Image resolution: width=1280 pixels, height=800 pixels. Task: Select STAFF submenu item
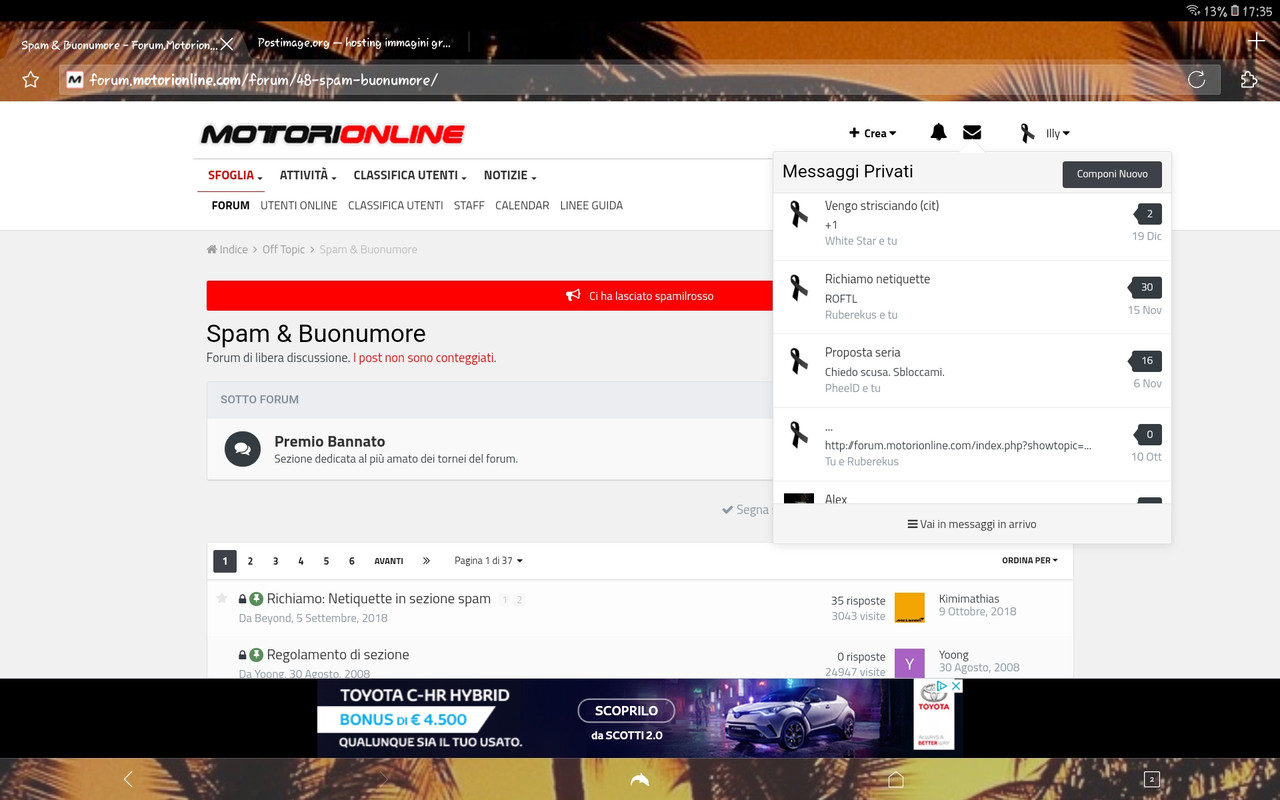[x=469, y=205]
